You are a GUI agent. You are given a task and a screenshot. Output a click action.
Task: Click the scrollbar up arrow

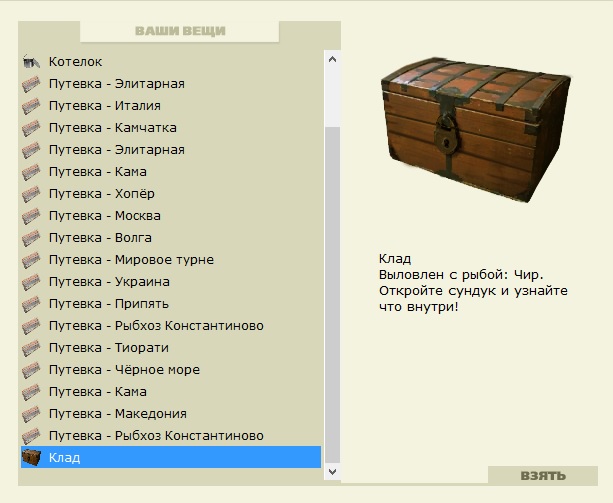[332, 59]
